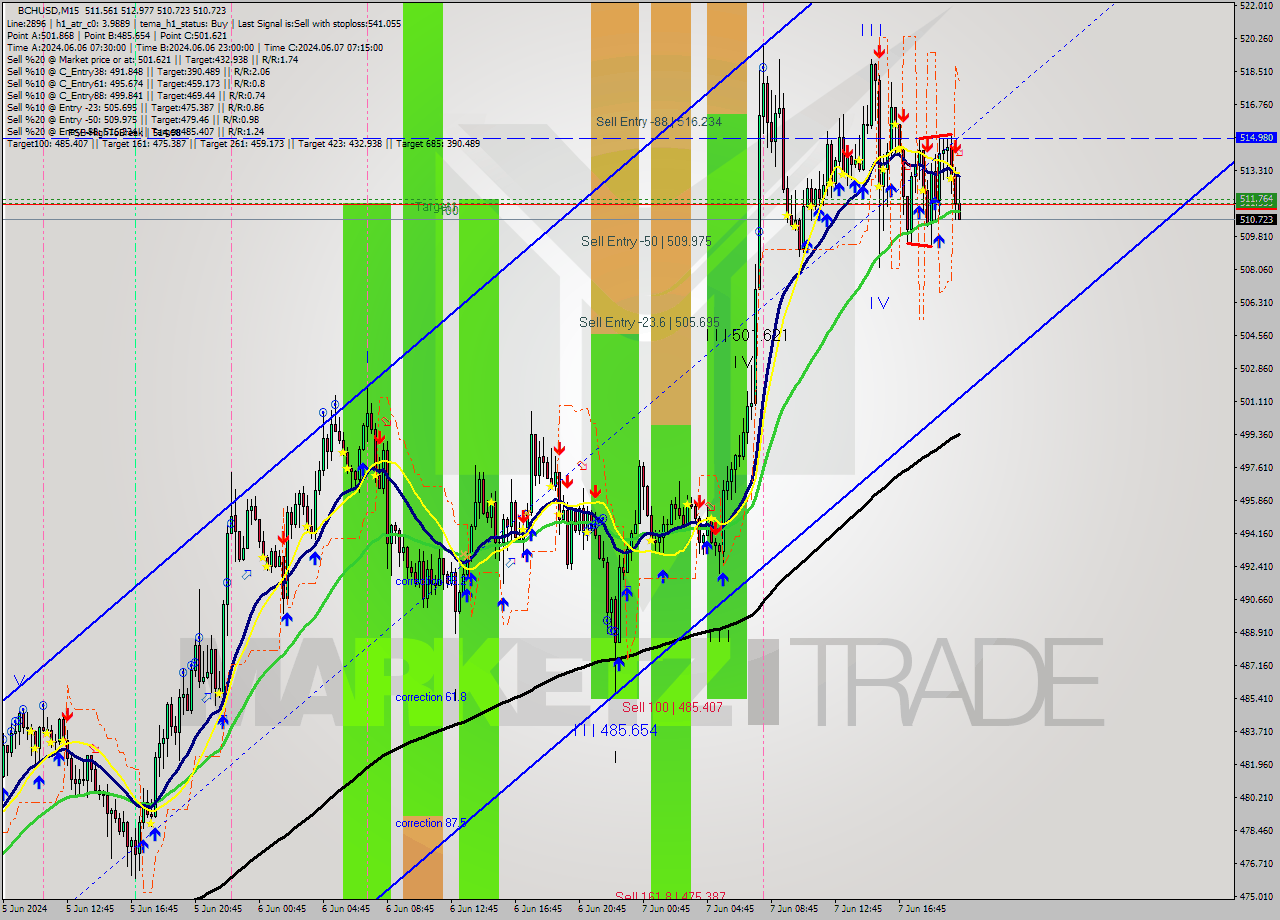Click the 494.160 price axis value
1280x920 pixels.
1256,534
